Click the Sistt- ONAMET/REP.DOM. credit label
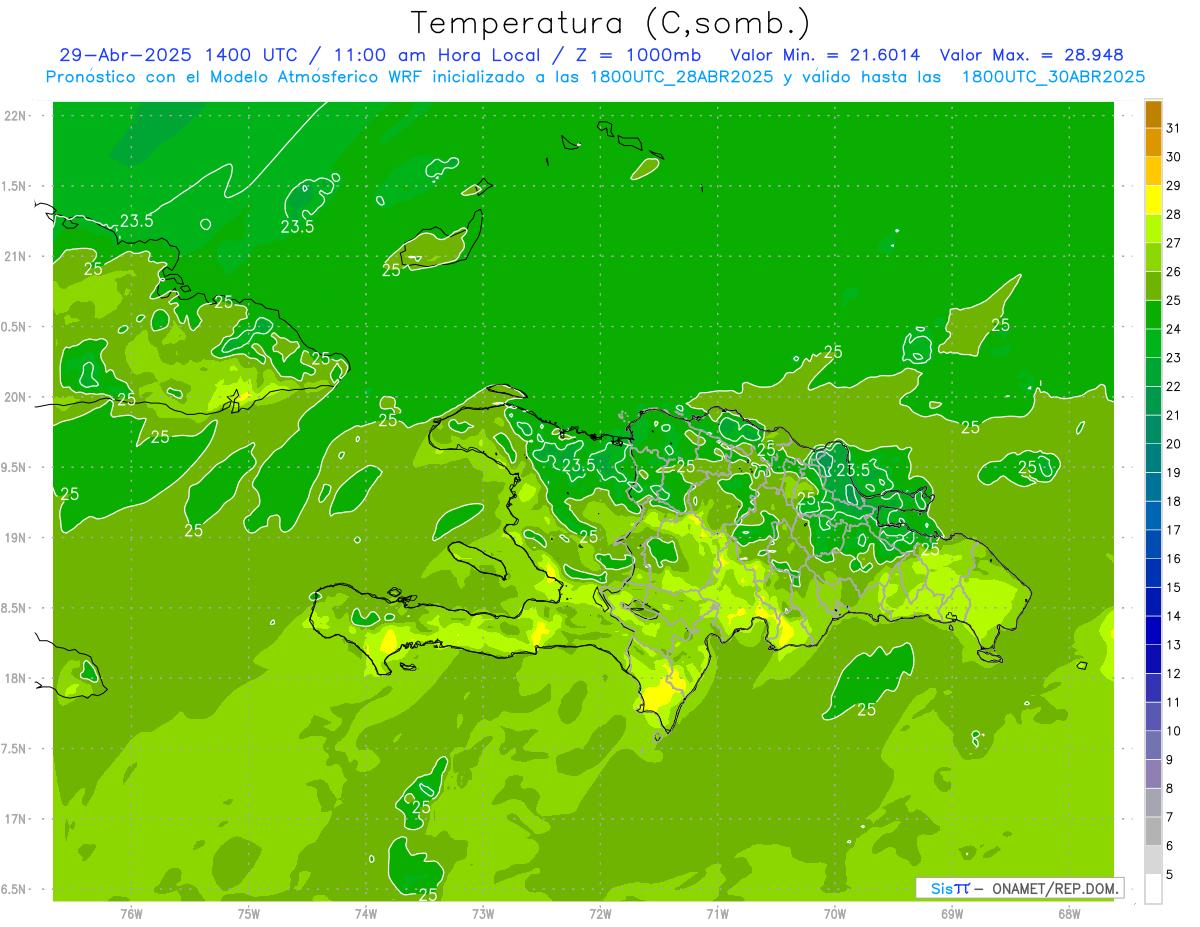 point(1019,888)
